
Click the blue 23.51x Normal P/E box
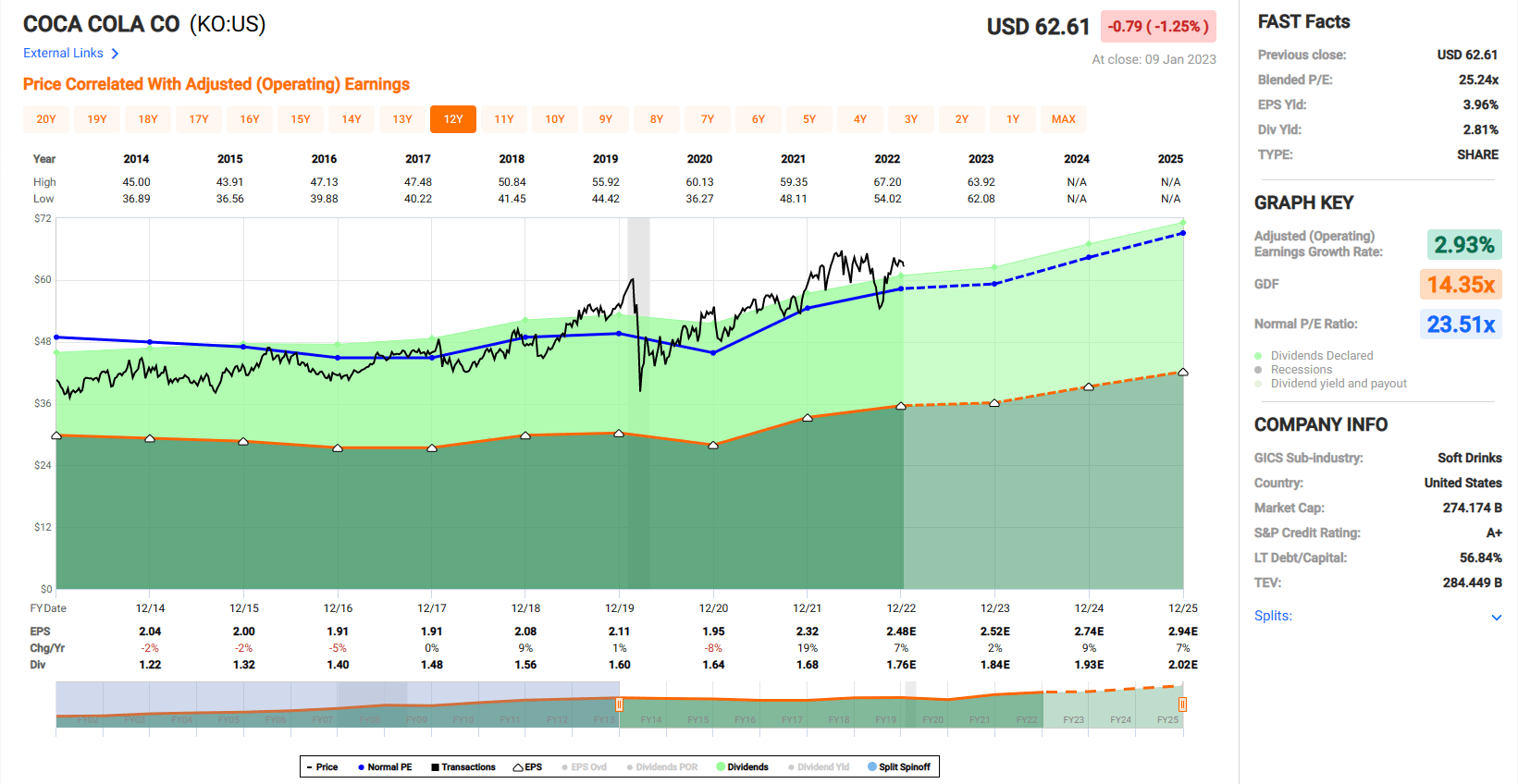(1461, 325)
